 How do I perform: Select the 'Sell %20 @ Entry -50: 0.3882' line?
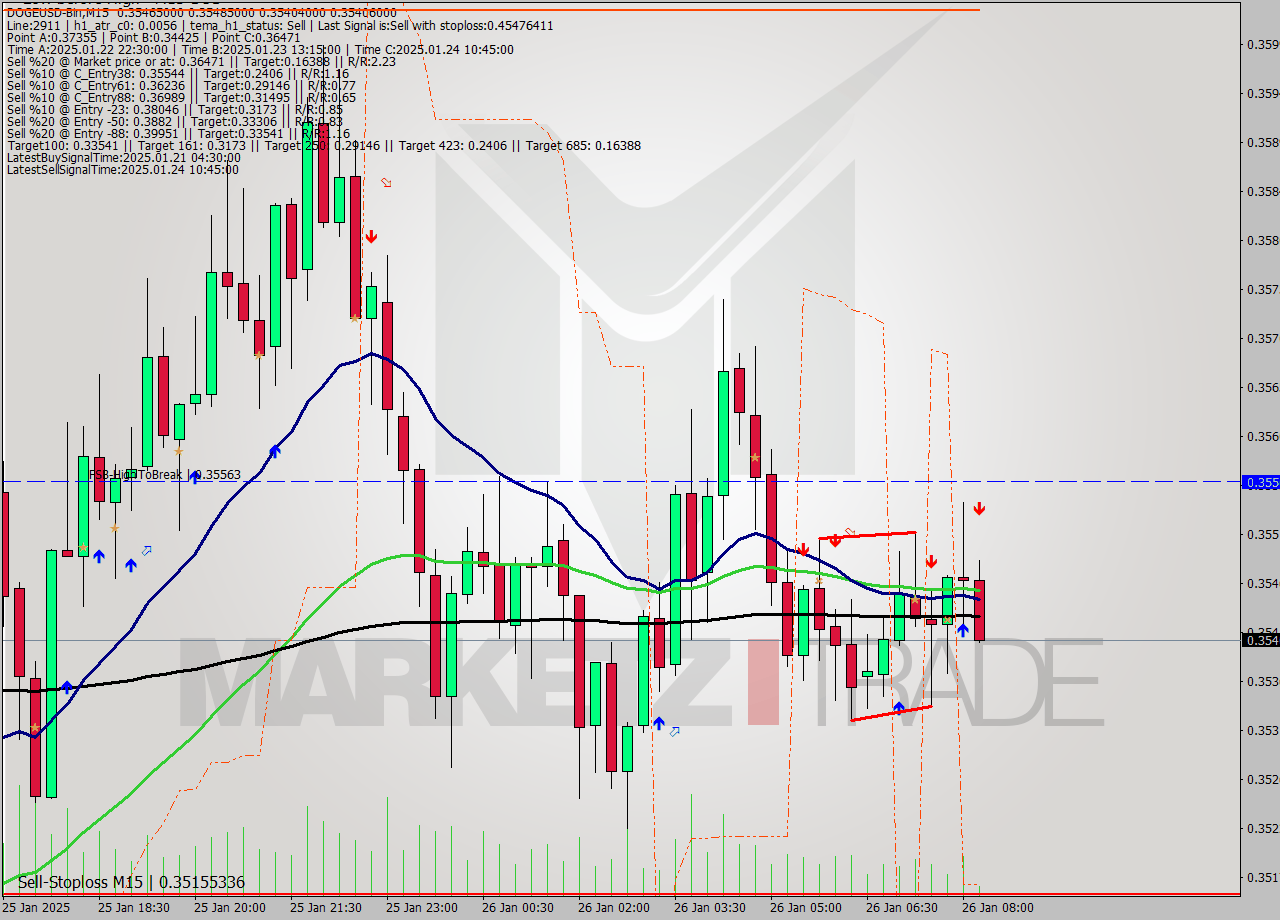click(175, 121)
